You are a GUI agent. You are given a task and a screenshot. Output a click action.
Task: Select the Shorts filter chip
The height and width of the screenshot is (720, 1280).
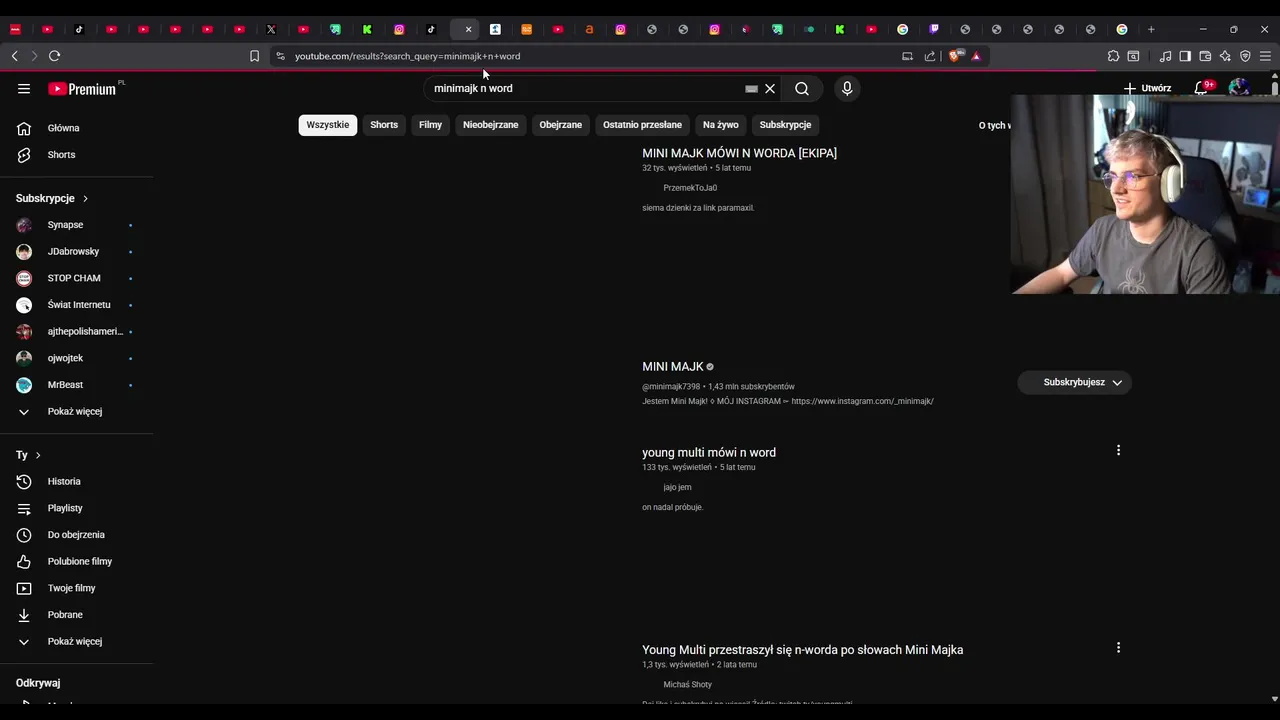tap(384, 125)
